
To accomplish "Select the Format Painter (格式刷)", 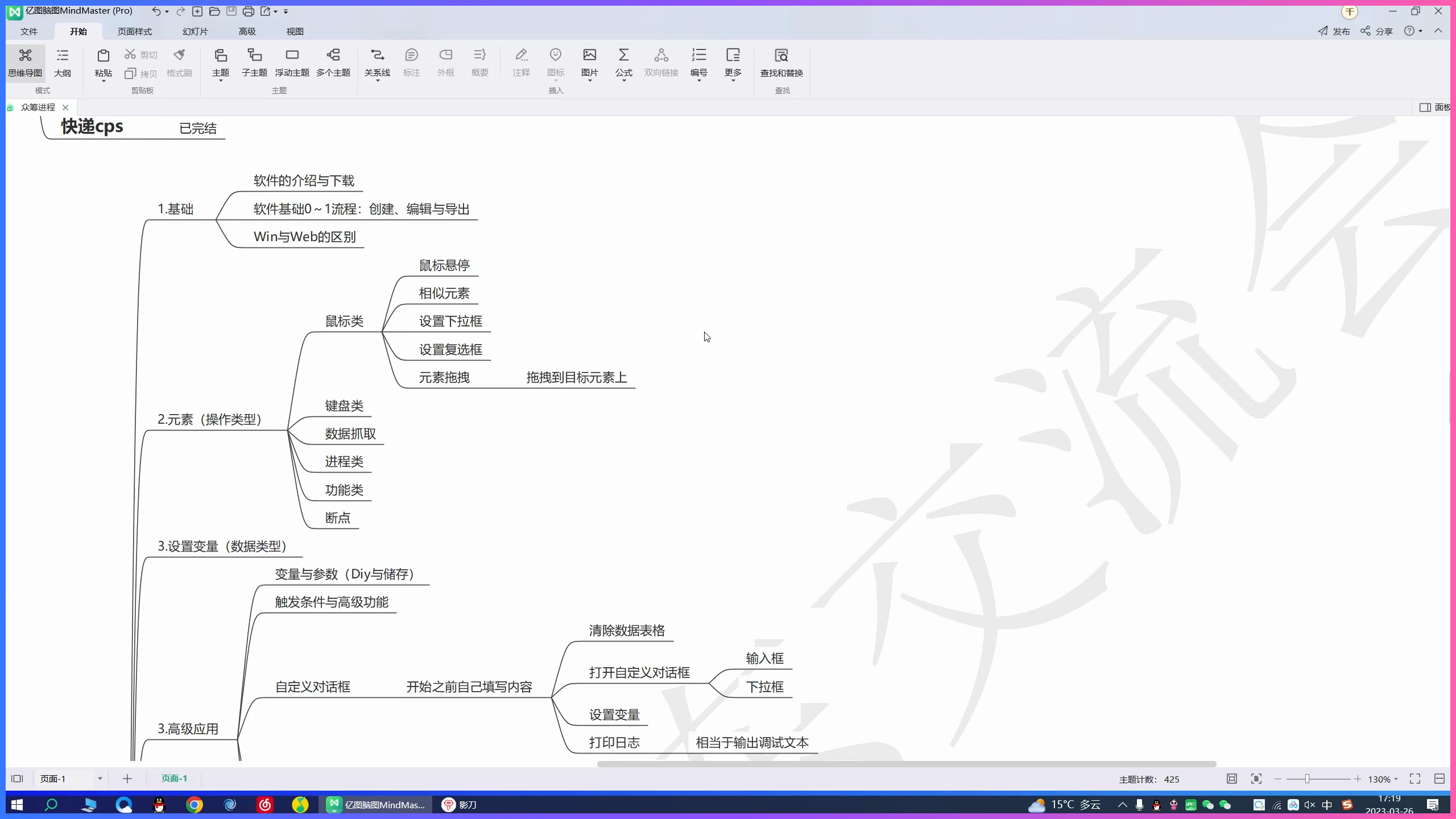I will (x=179, y=63).
